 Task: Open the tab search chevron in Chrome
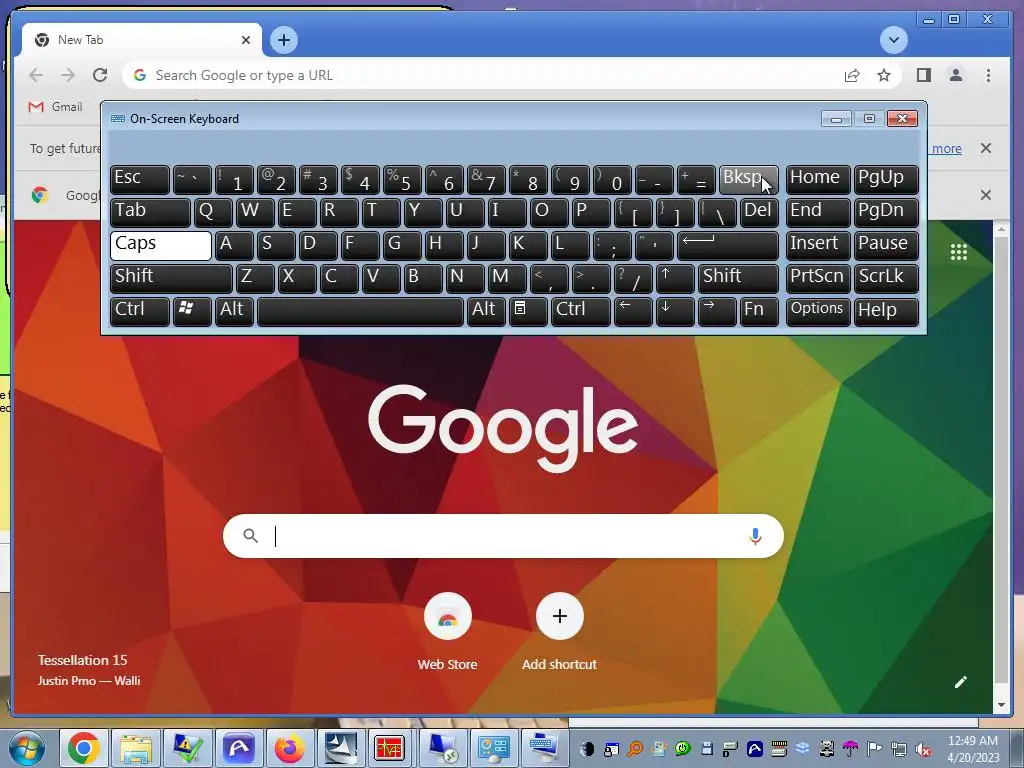pyautogui.click(x=893, y=40)
